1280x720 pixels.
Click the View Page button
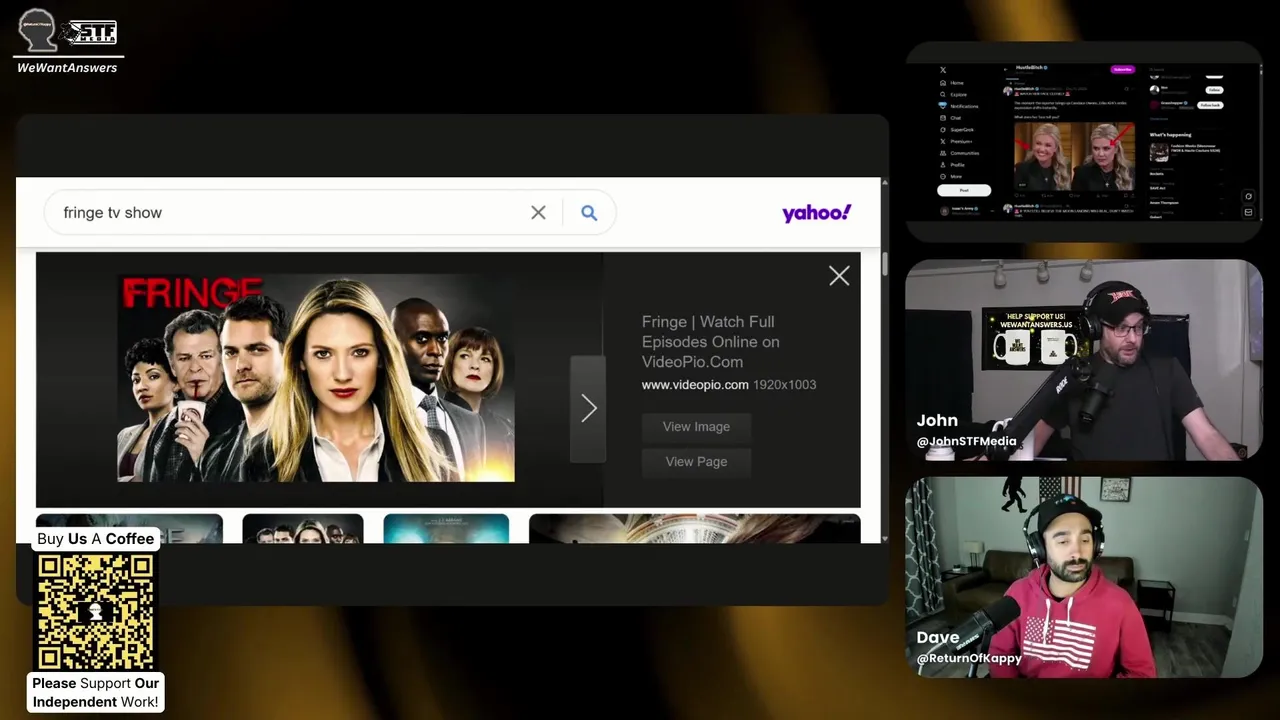click(x=696, y=461)
